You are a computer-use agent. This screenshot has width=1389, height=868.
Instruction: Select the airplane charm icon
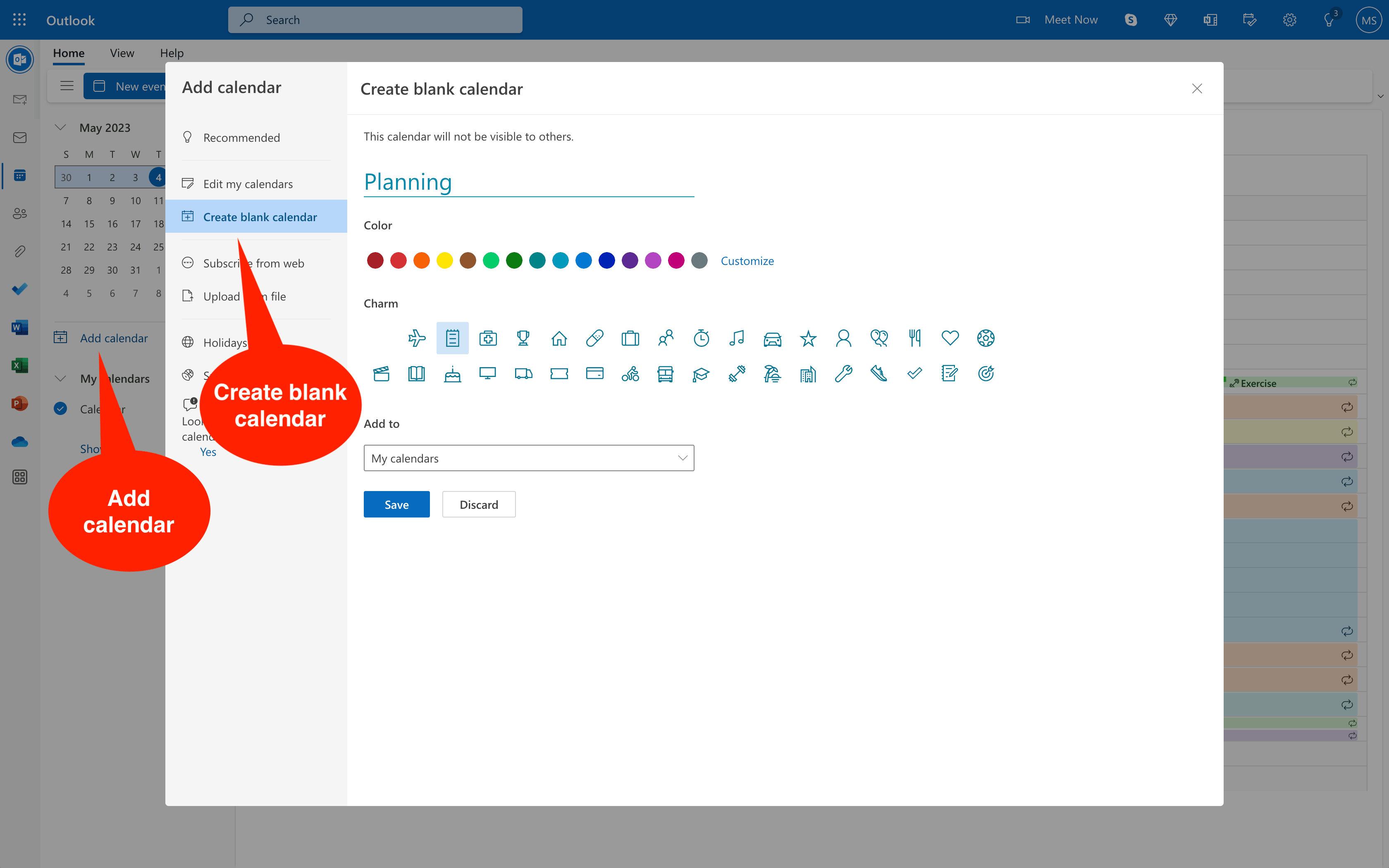point(417,338)
